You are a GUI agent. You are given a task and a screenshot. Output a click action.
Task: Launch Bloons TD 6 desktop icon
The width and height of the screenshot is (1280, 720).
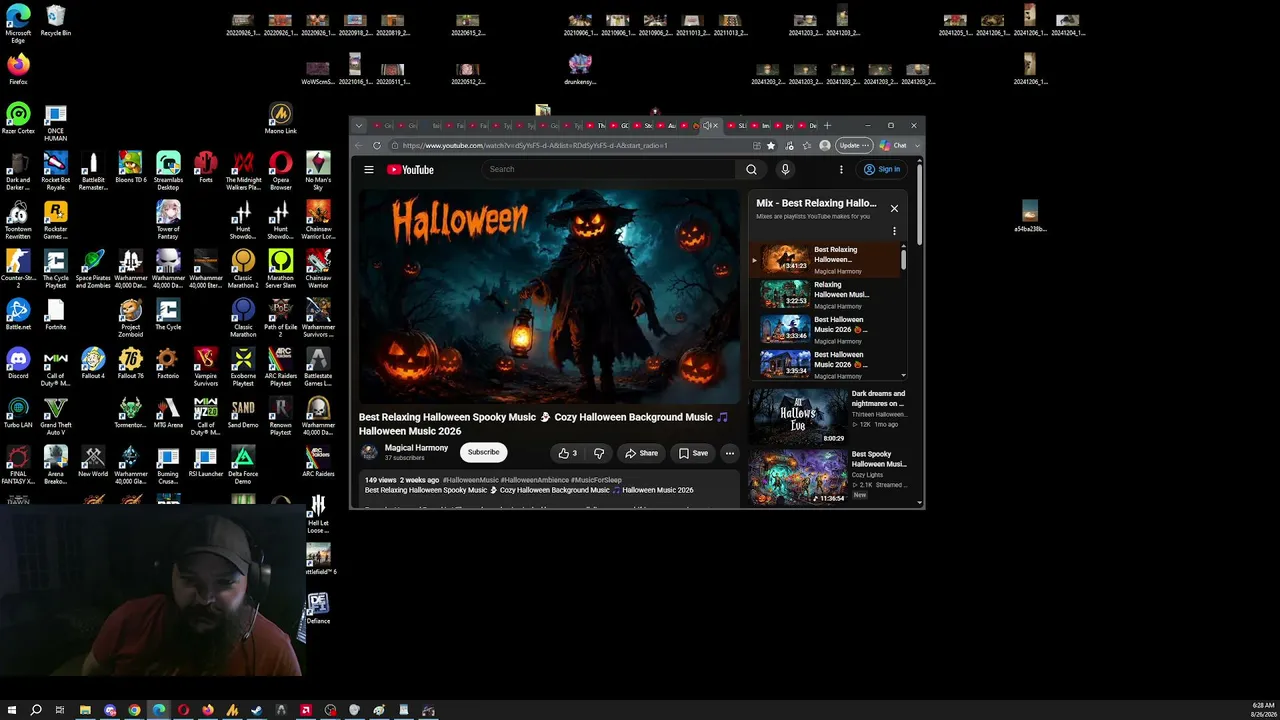coord(130,168)
